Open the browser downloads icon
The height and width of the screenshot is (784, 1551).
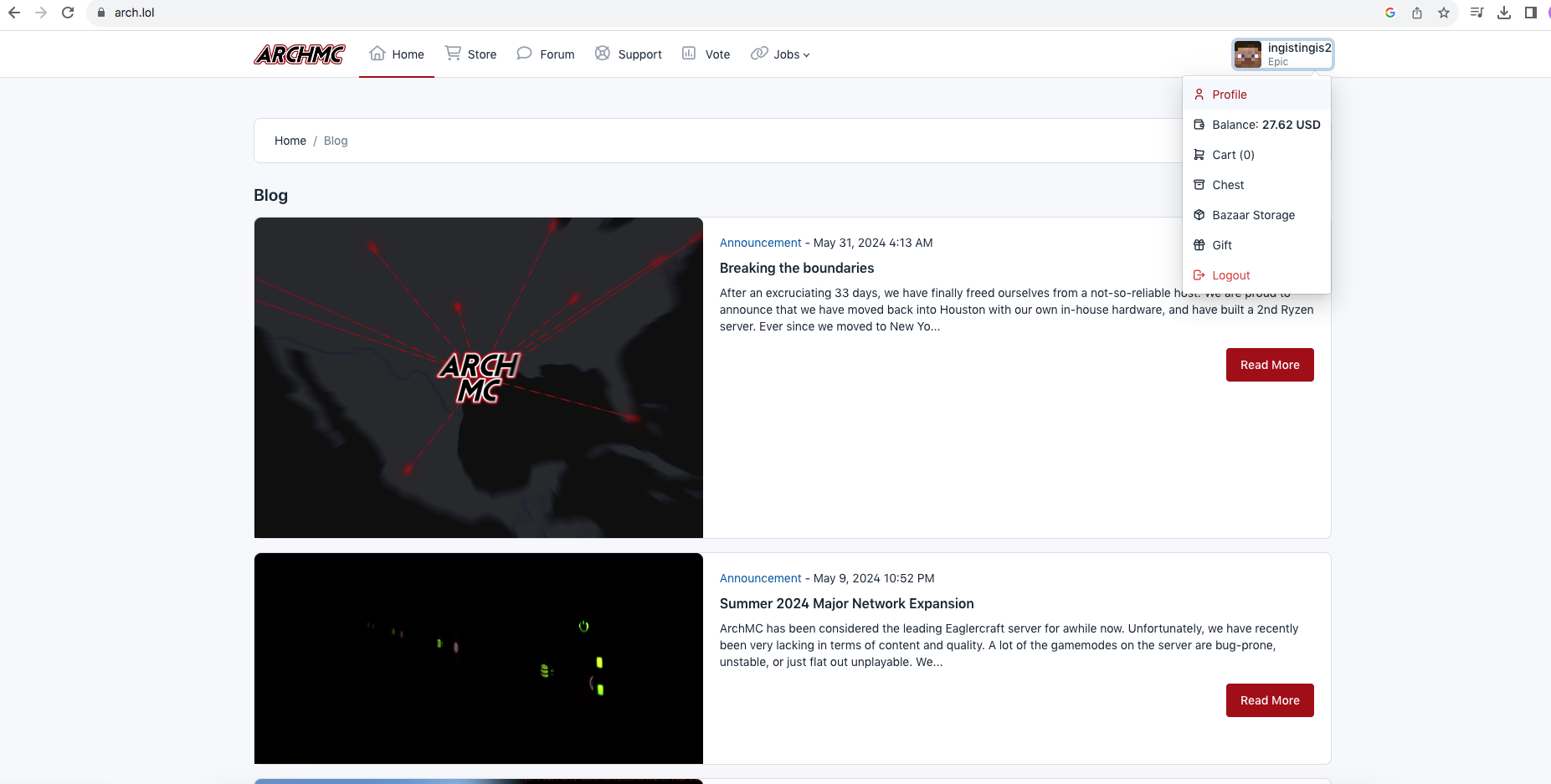point(1504,13)
